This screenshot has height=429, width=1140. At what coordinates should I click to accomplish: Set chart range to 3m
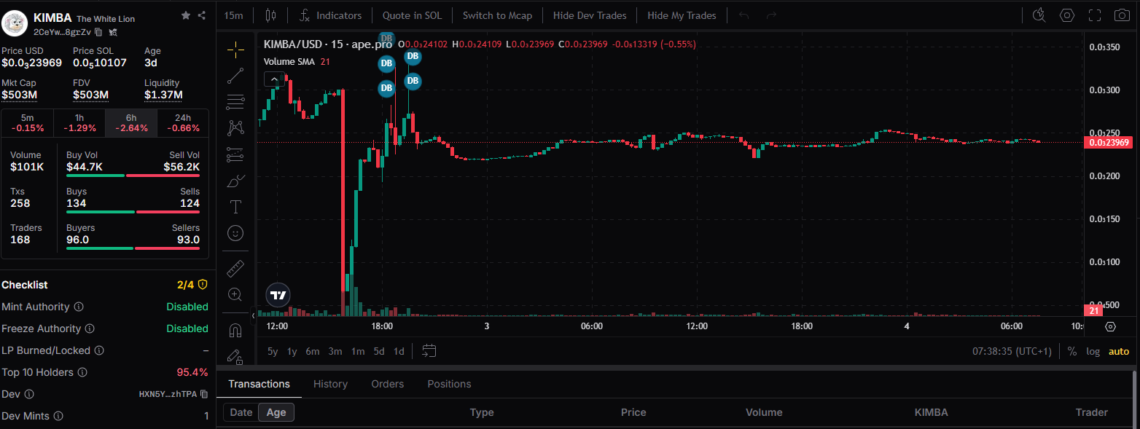pyautogui.click(x=335, y=351)
